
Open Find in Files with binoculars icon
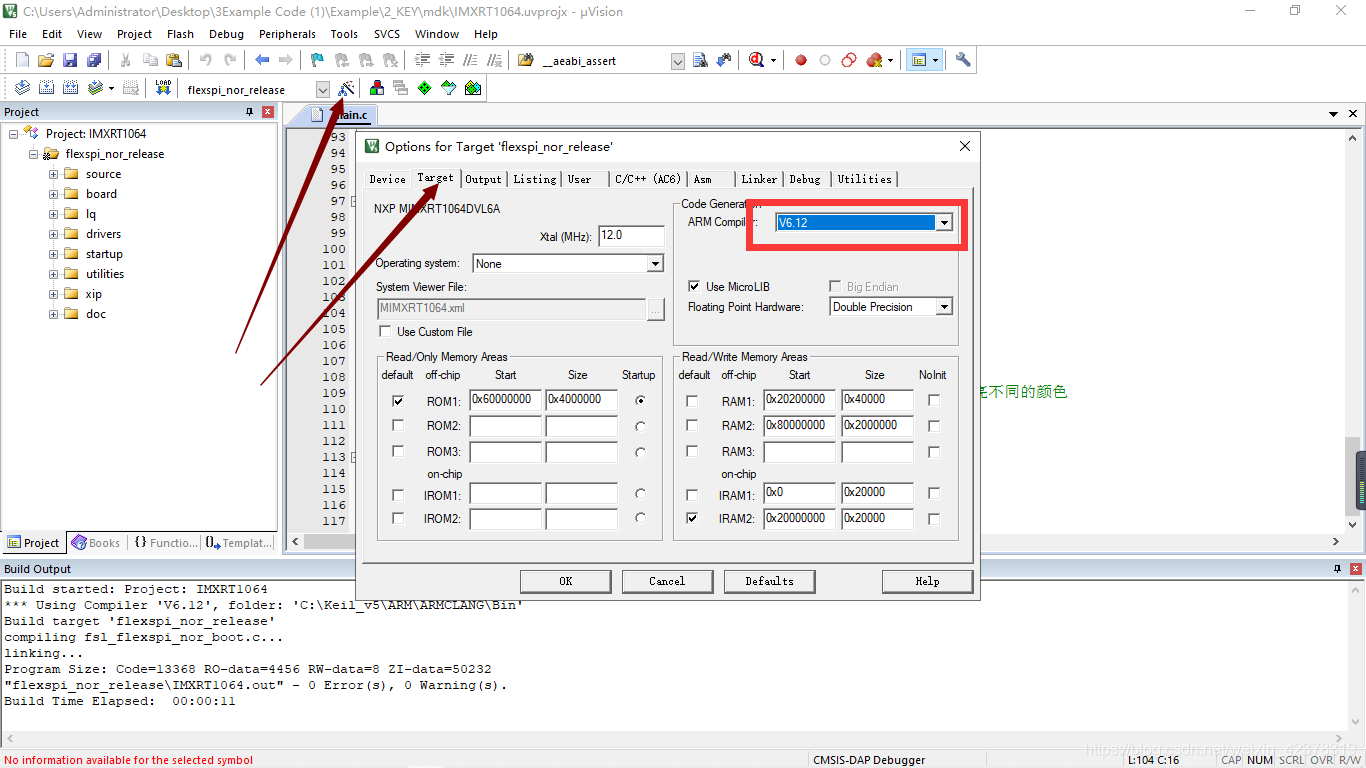pyautogui.click(x=700, y=59)
